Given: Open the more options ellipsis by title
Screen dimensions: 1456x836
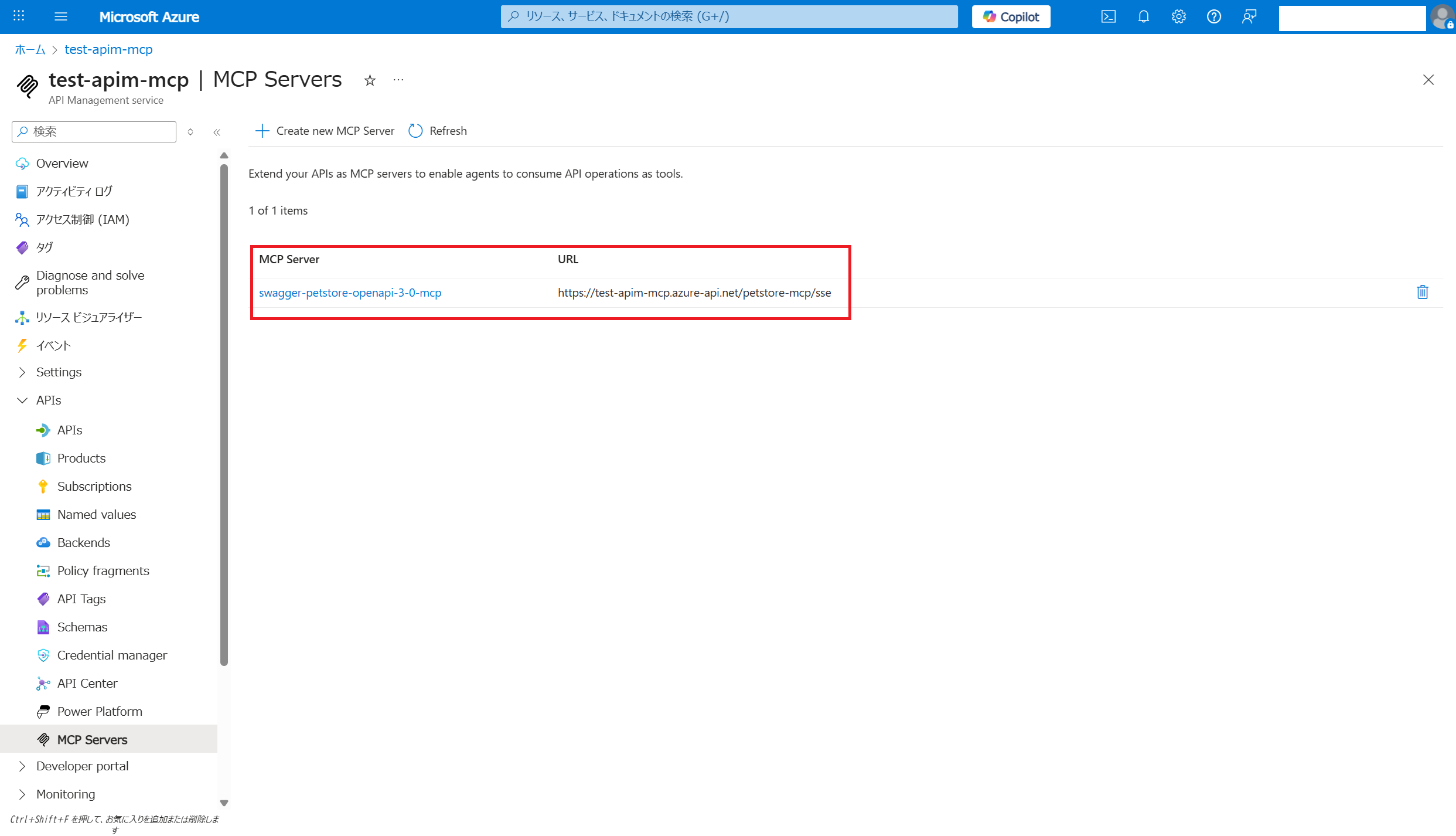Looking at the screenshot, I should 398,80.
